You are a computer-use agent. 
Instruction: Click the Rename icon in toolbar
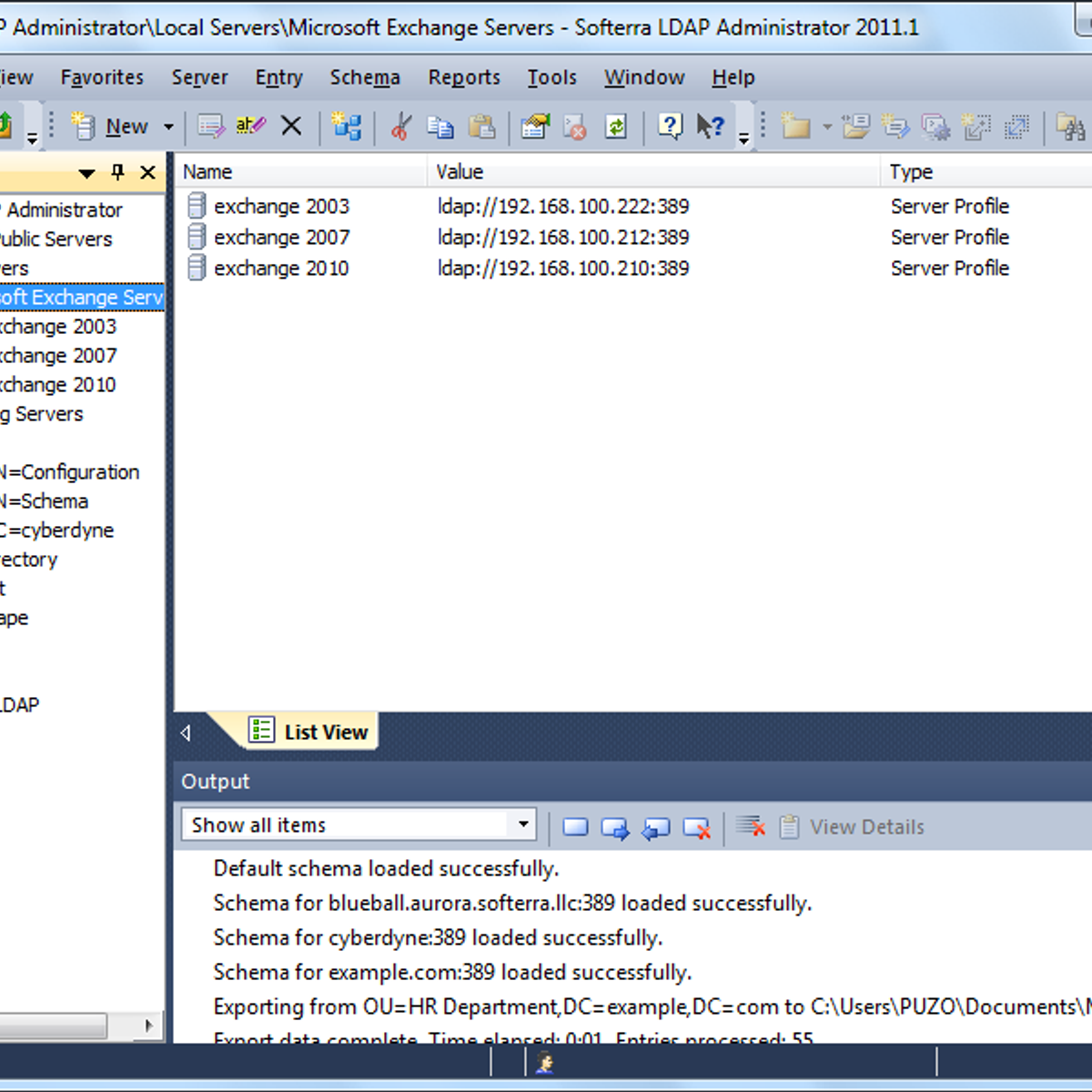(250, 126)
